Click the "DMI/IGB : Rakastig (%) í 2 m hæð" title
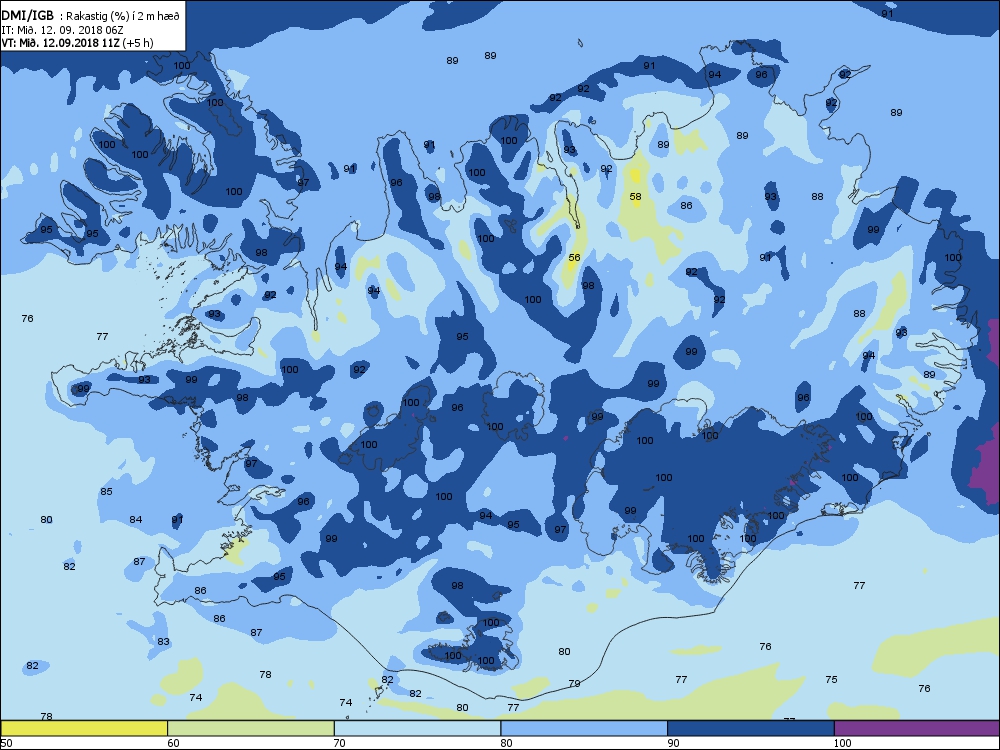1000x750 pixels. pyautogui.click(x=91, y=16)
